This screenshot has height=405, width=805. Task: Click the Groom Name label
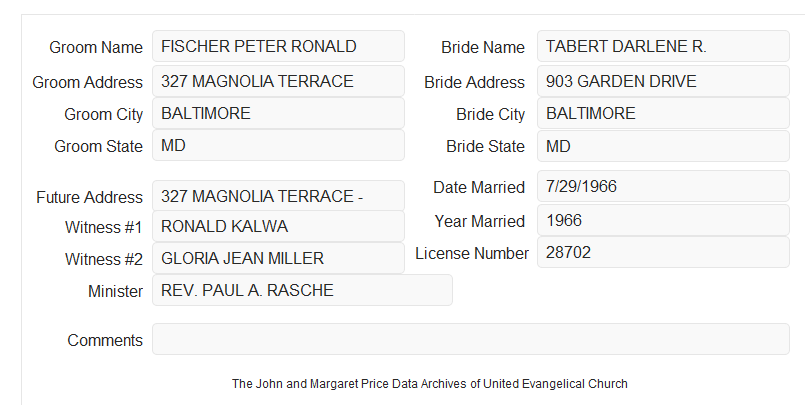click(x=96, y=47)
